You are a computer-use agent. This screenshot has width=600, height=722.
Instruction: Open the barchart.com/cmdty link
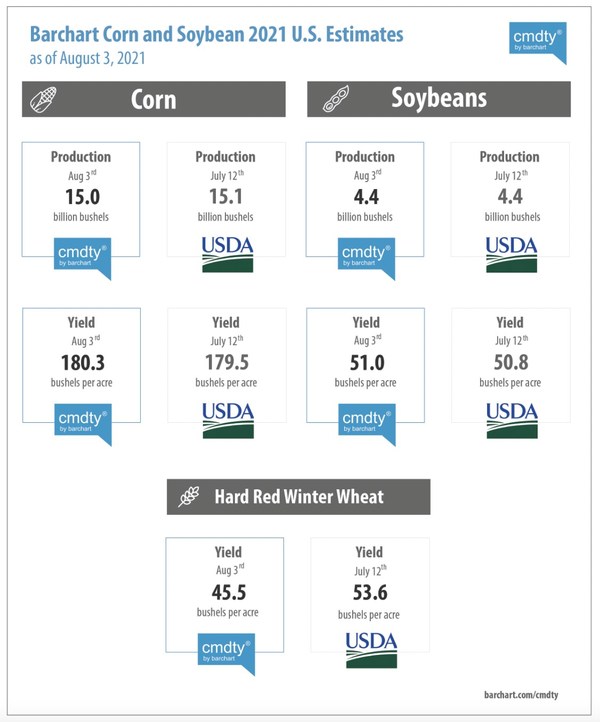tap(521, 694)
